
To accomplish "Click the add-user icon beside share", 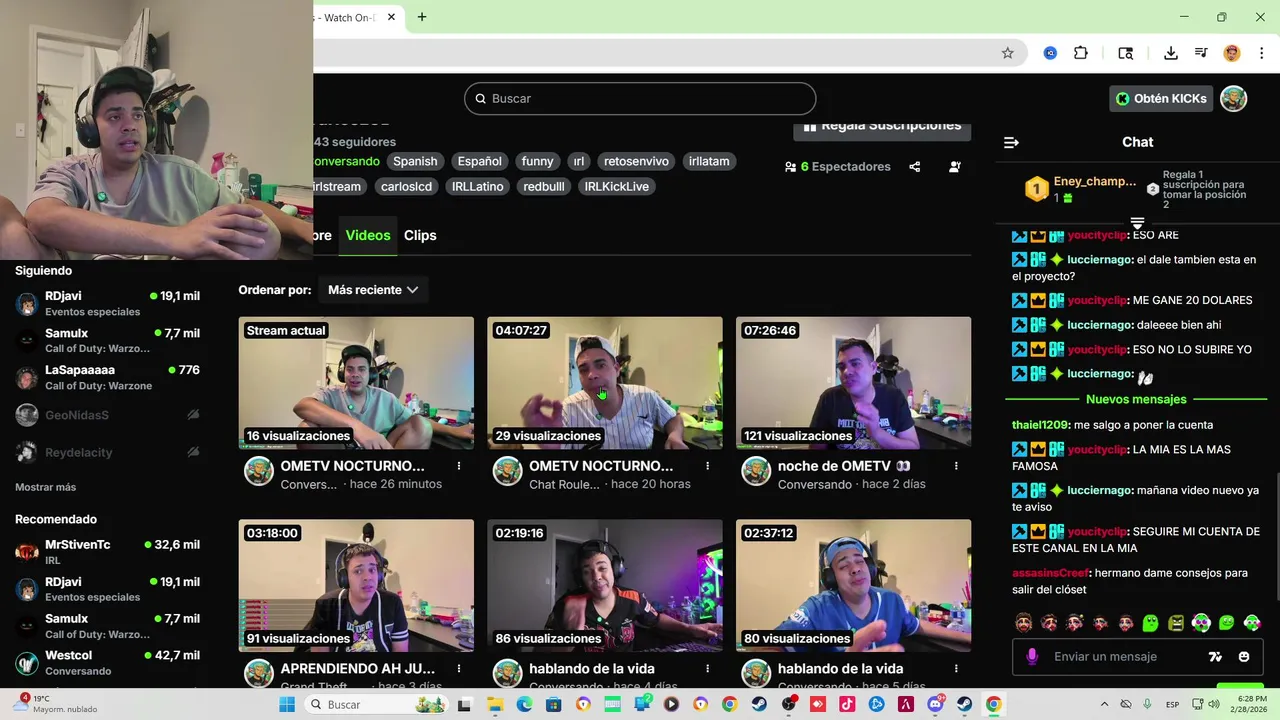I will coord(955,167).
